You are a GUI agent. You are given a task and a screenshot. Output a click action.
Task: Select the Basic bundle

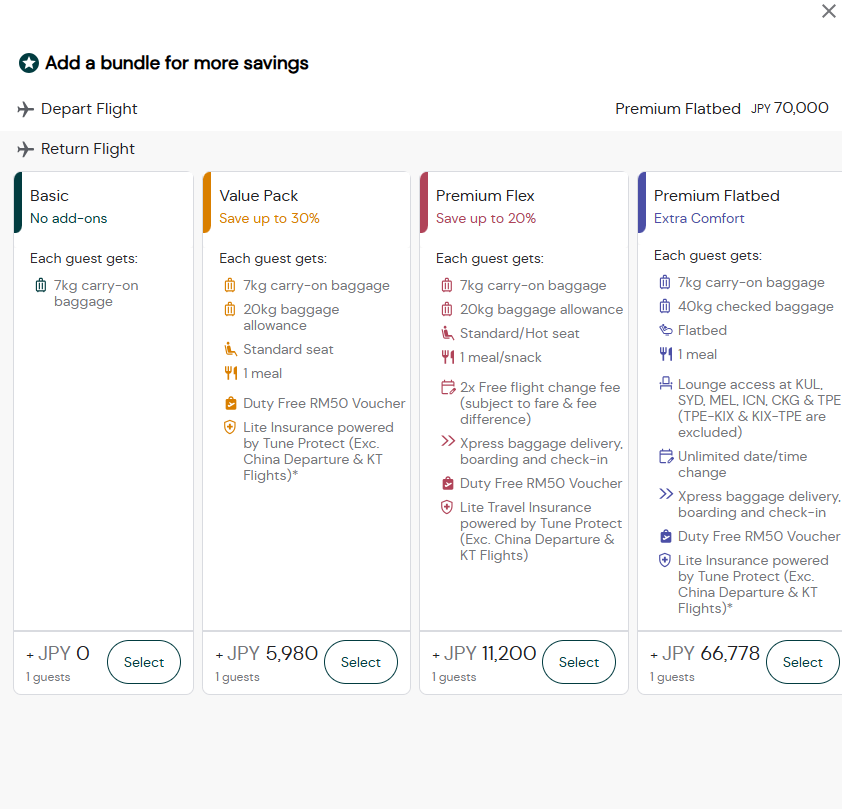pyautogui.click(x=144, y=662)
